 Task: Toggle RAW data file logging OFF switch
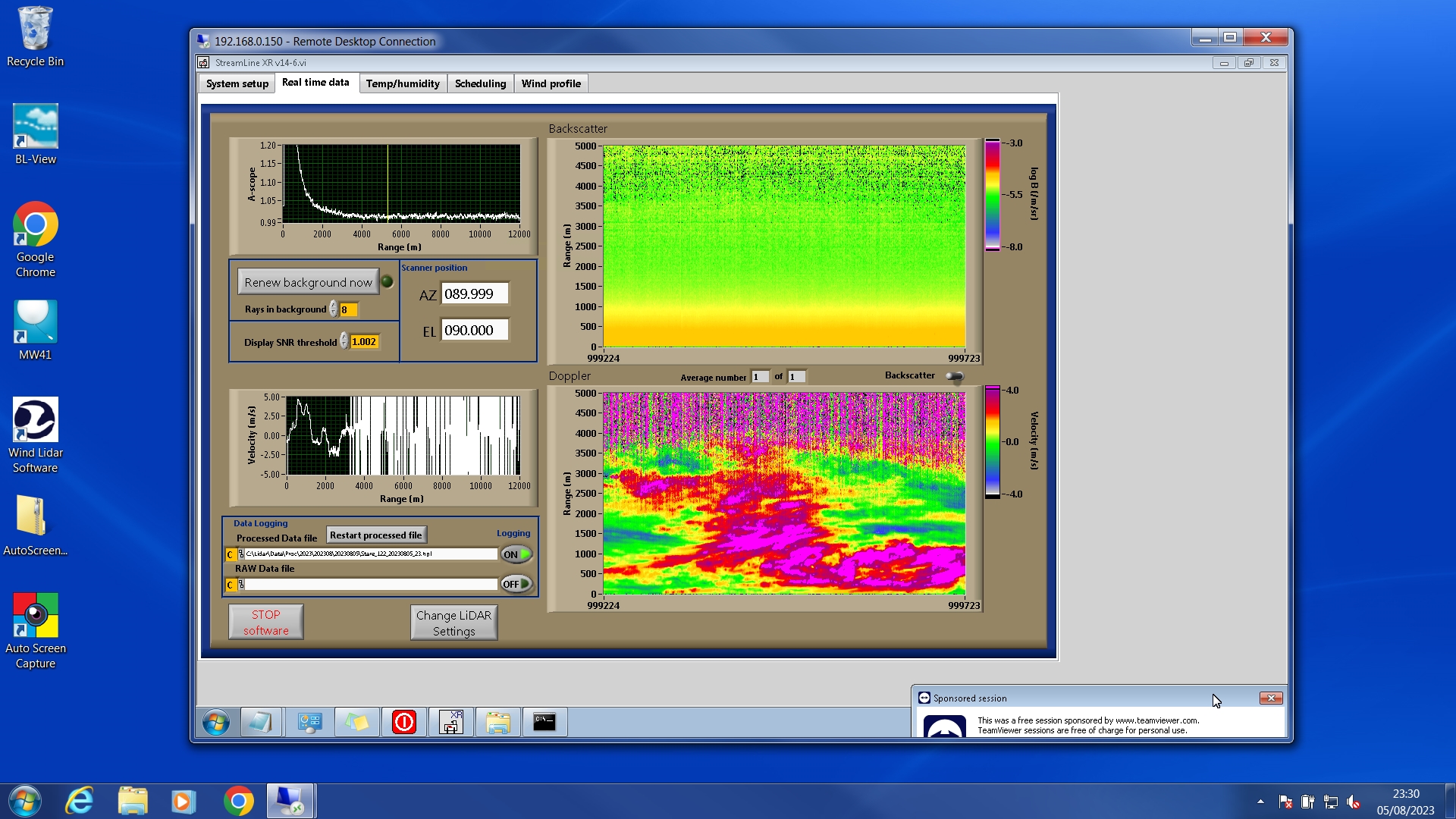[x=516, y=584]
